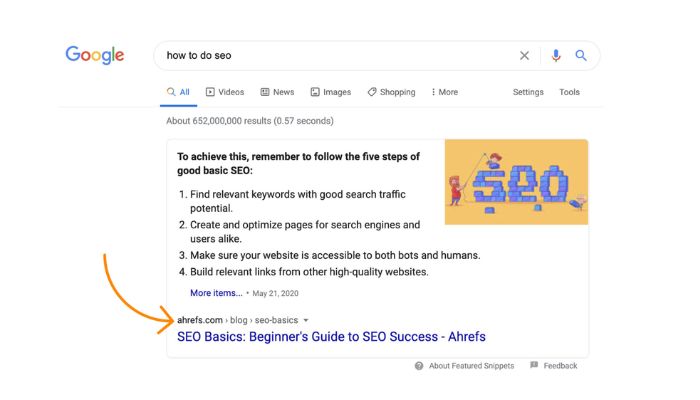Go to Google homepage via logo
The image size is (700, 400).
[95, 55]
